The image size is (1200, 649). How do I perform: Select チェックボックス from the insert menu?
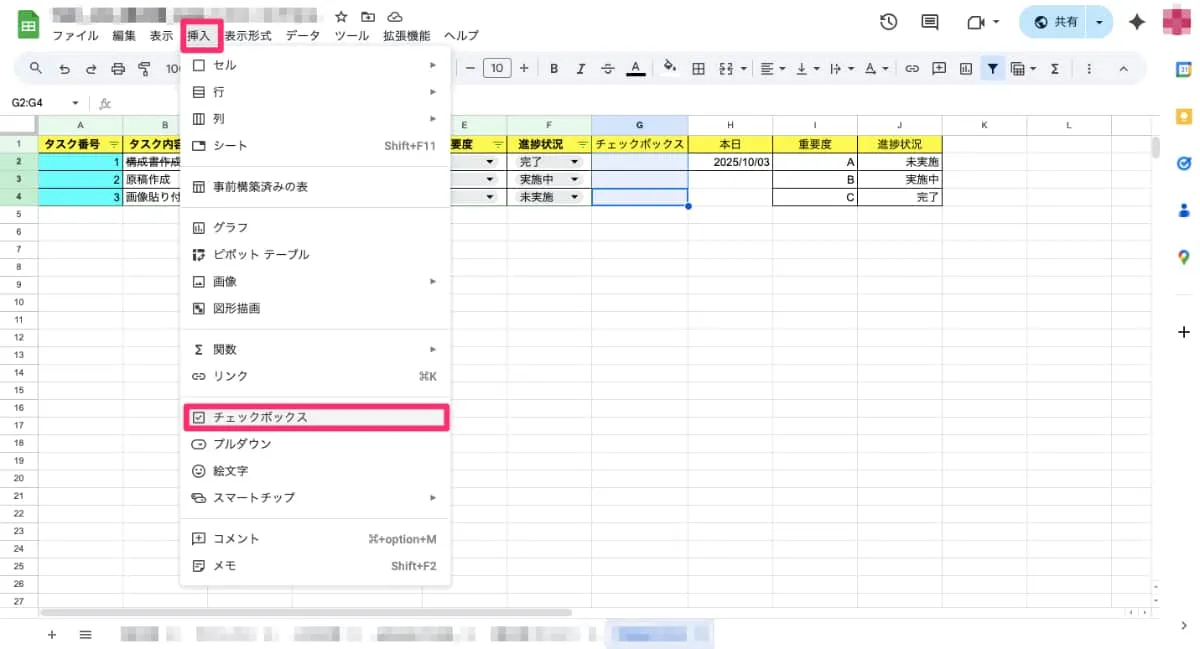pyautogui.click(x=260, y=417)
